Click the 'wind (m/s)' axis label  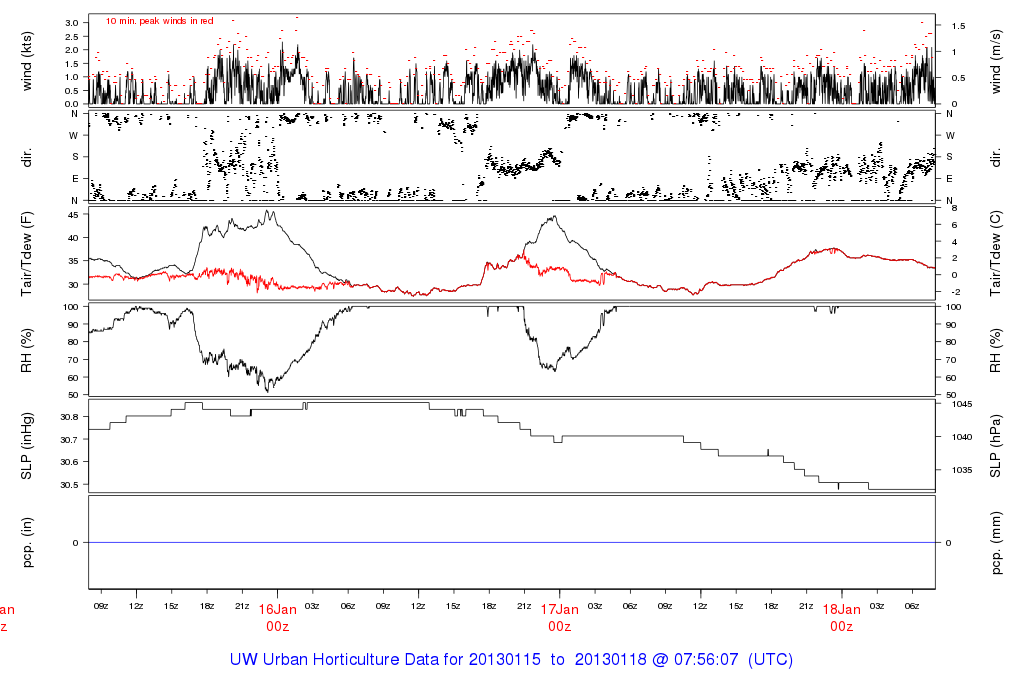pyautogui.click(x=996, y=61)
